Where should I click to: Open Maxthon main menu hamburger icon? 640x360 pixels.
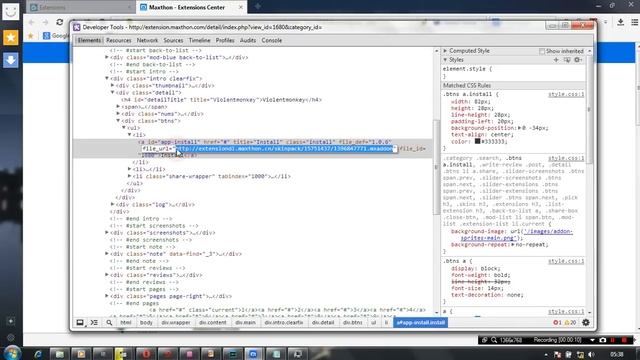tap(635, 22)
